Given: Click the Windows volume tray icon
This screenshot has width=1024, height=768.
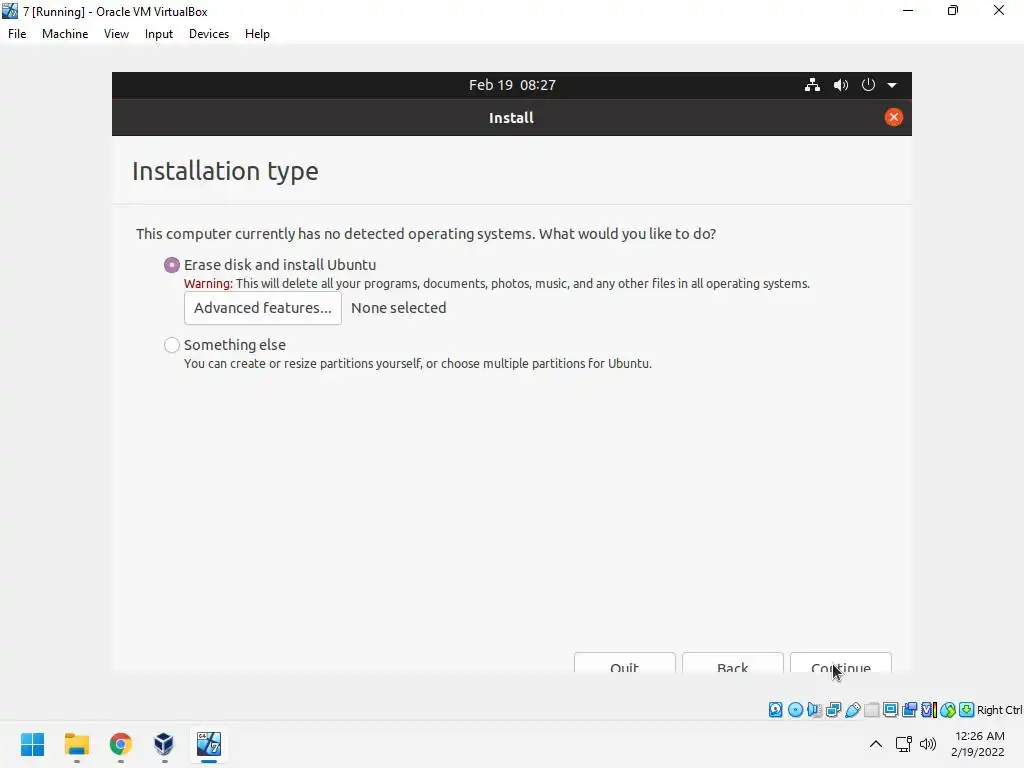Looking at the screenshot, I should coord(928,744).
